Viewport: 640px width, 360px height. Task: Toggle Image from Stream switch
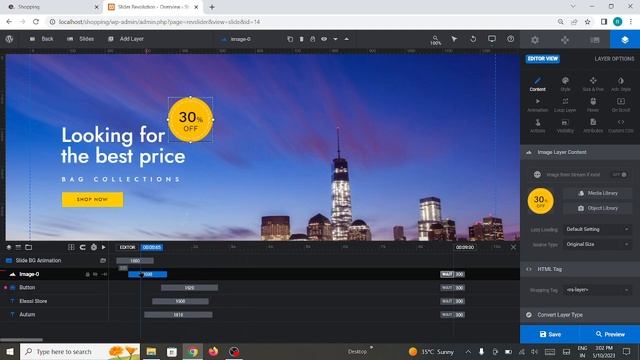point(620,175)
